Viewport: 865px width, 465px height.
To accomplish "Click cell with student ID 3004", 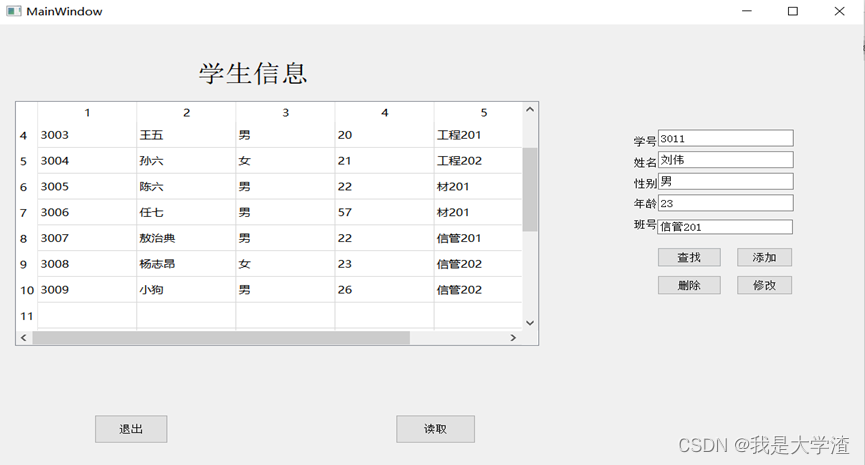I will 87,161.
